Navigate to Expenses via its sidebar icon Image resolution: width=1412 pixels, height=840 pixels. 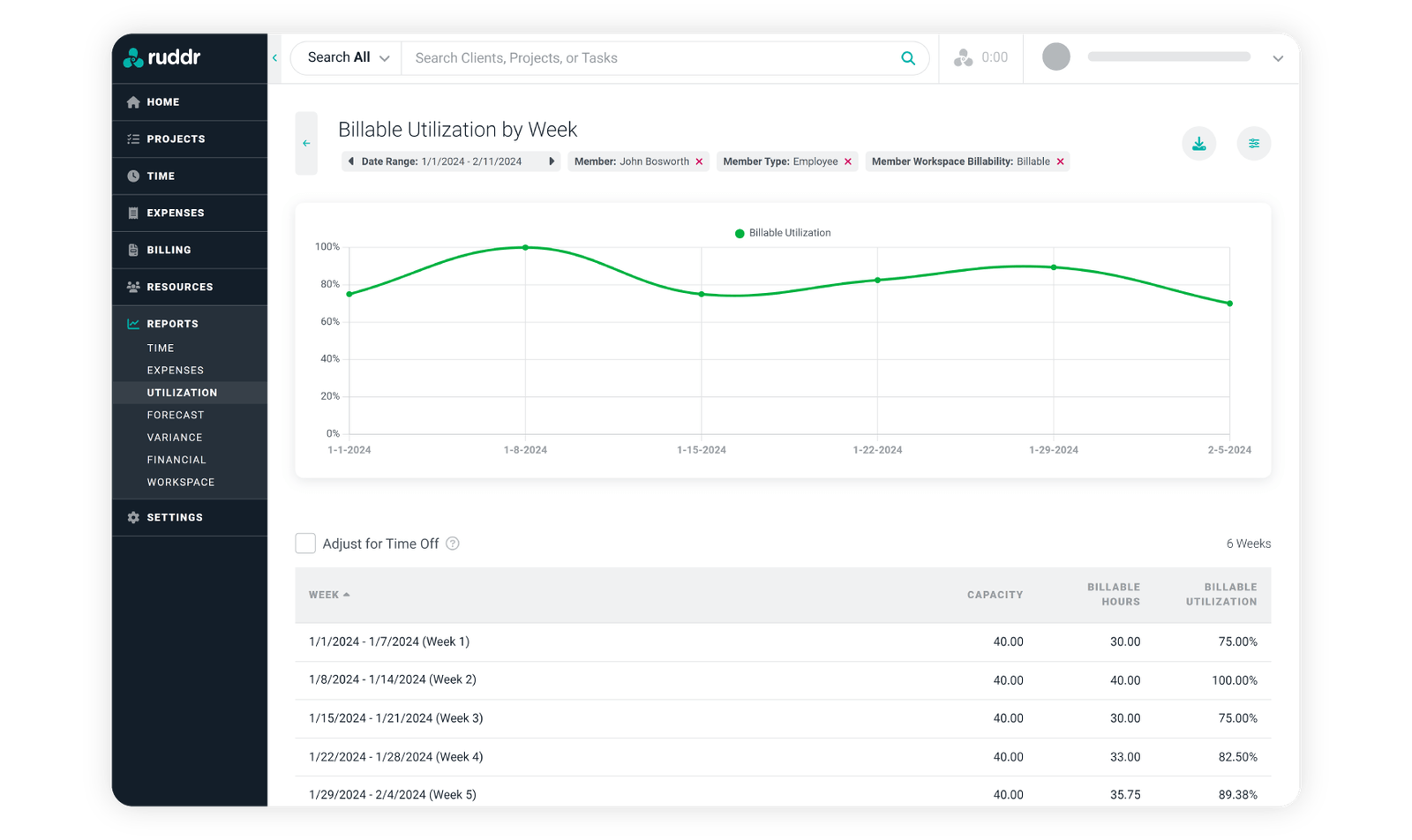click(131, 213)
